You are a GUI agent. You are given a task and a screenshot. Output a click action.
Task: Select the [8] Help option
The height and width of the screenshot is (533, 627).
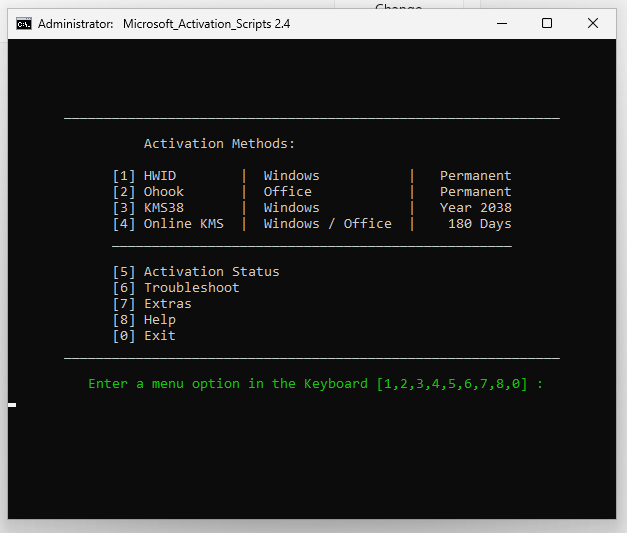point(145,320)
